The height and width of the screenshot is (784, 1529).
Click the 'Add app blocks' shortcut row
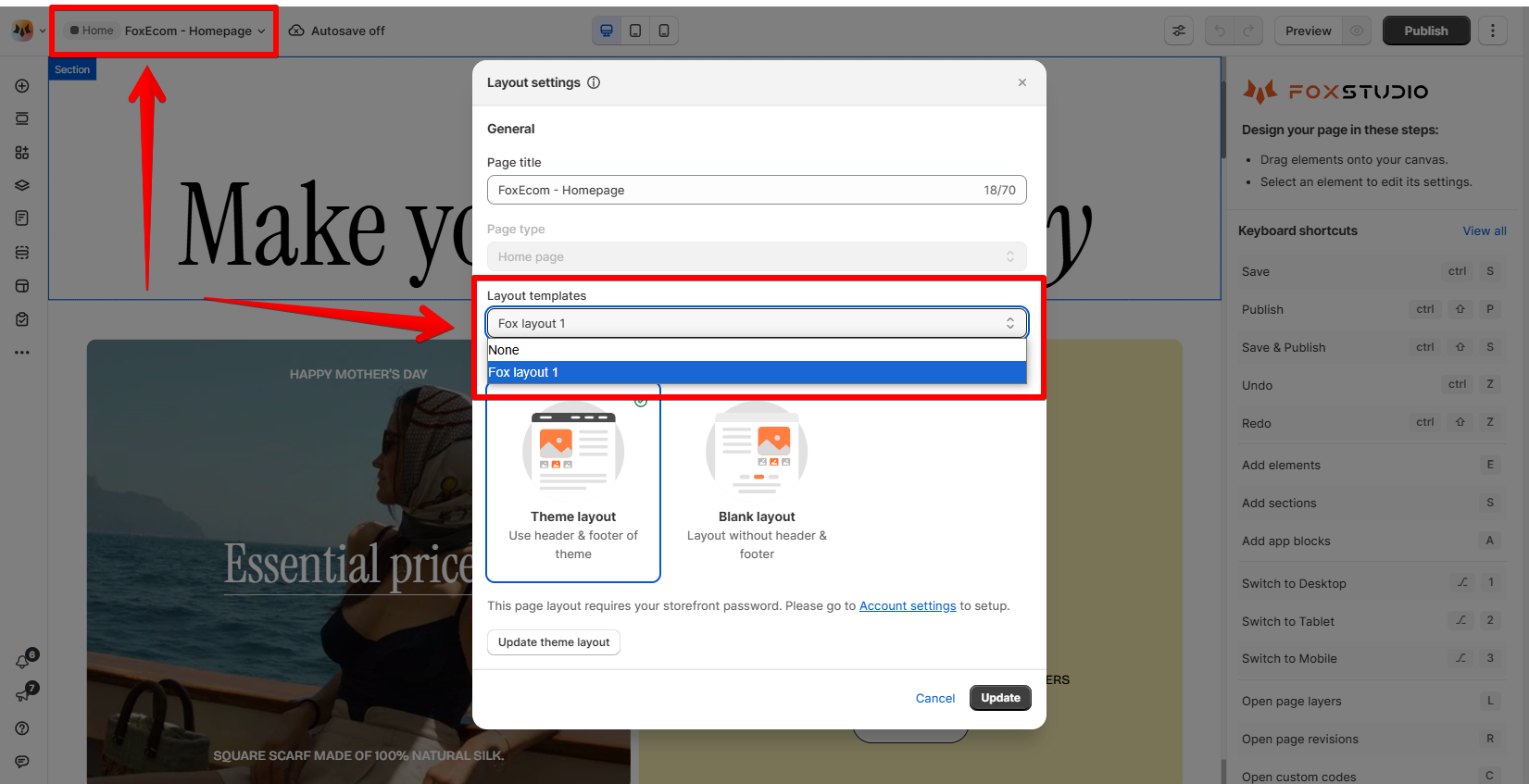click(1372, 541)
